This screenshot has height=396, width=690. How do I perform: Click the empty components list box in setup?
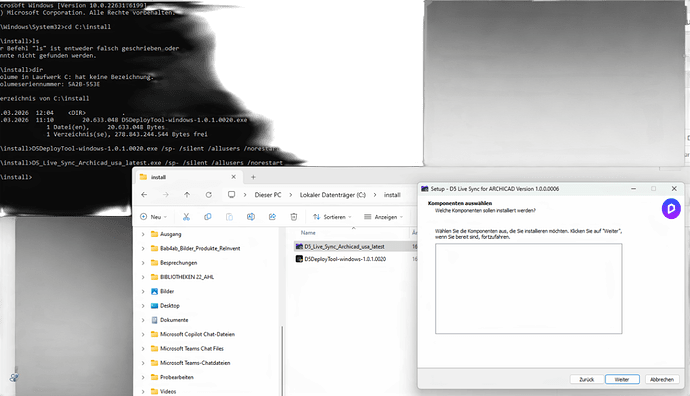point(529,289)
